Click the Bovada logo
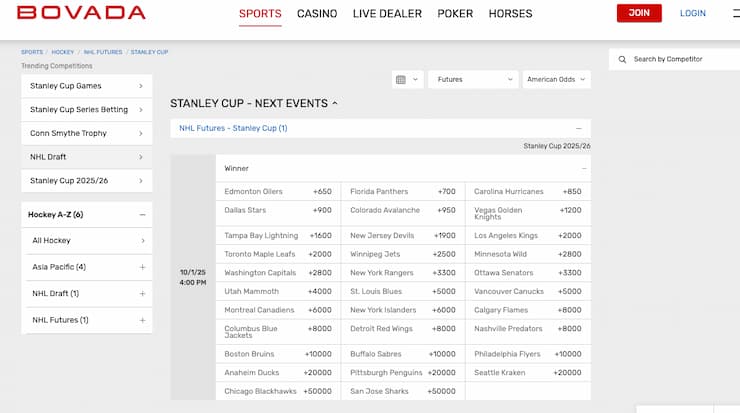 (x=81, y=13)
